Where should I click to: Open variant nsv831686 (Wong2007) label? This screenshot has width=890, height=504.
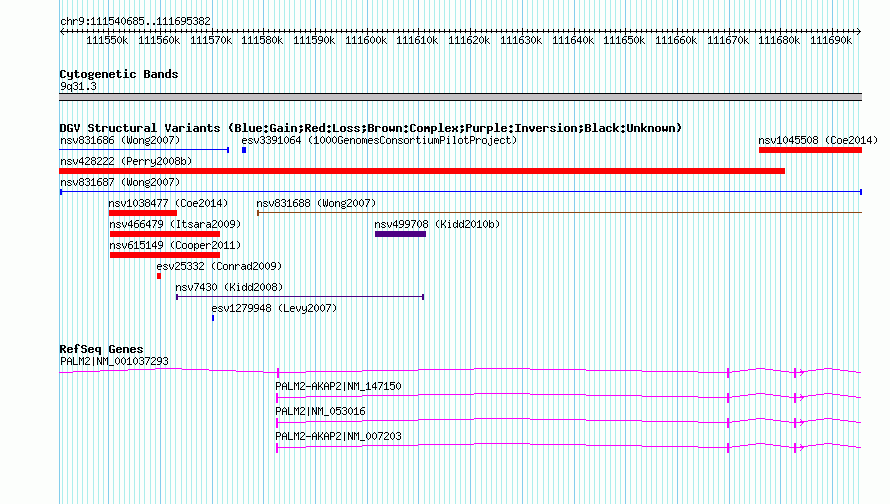pyautogui.click(x=120, y=140)
